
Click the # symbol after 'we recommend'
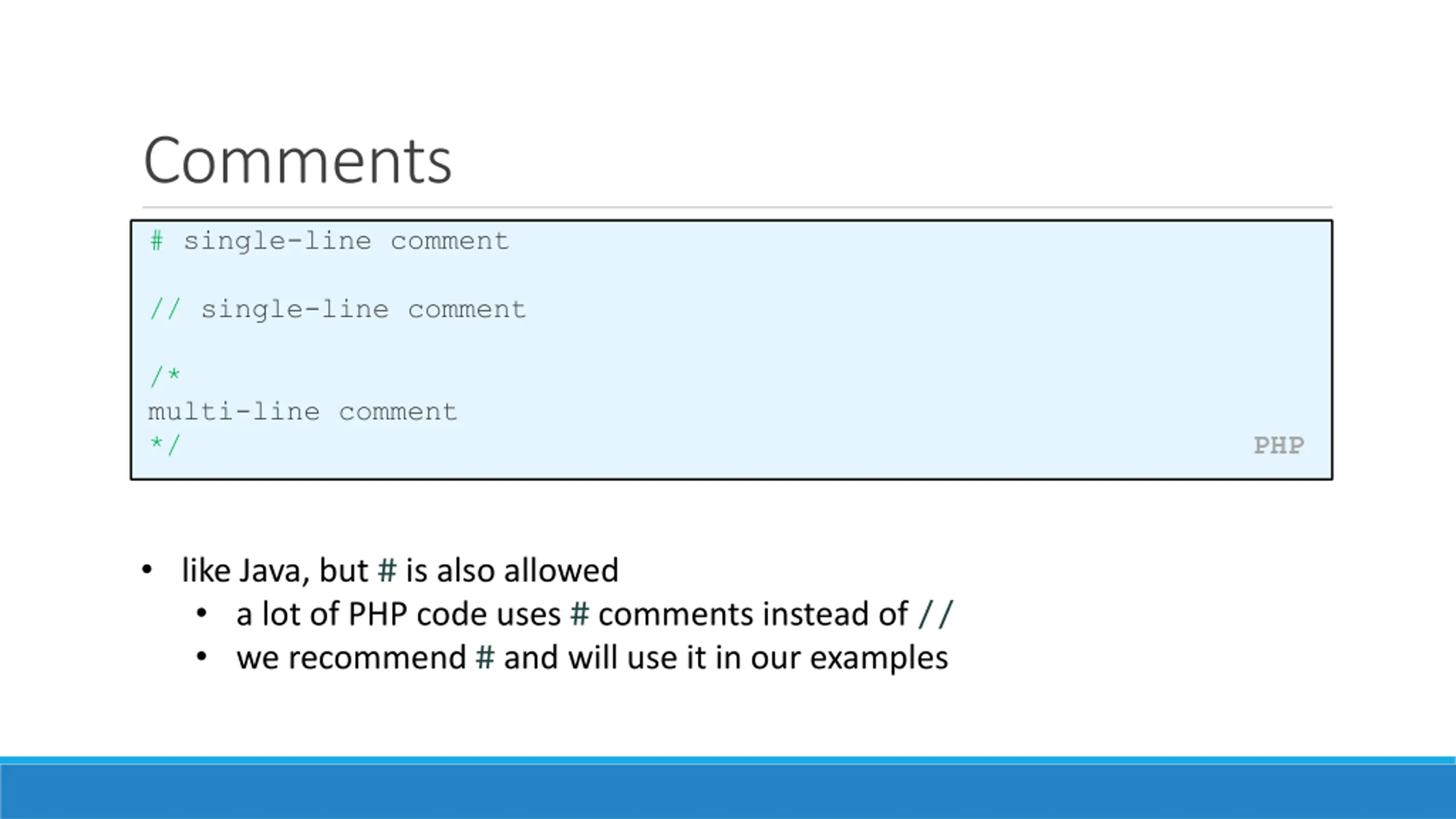(x=485, y=658)
